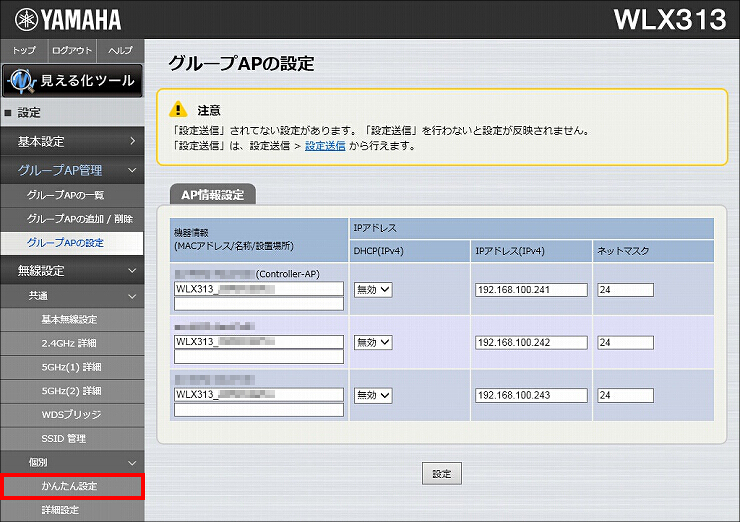Click the DHCP(IPv4) column header
Viewport: 740px width, 522px height.
click(409, 251)
